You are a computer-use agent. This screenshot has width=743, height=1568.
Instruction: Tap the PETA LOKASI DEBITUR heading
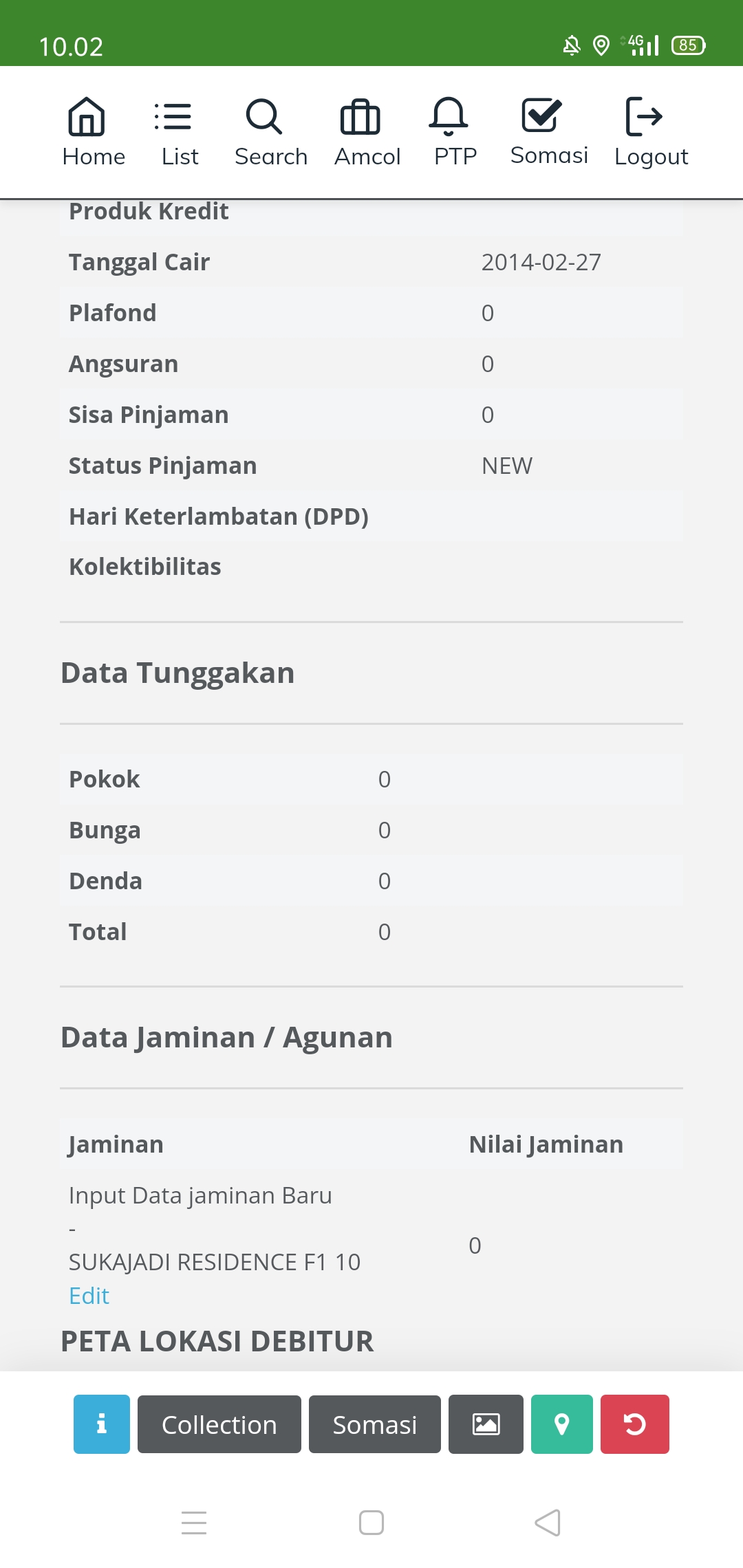point(217,1341)
